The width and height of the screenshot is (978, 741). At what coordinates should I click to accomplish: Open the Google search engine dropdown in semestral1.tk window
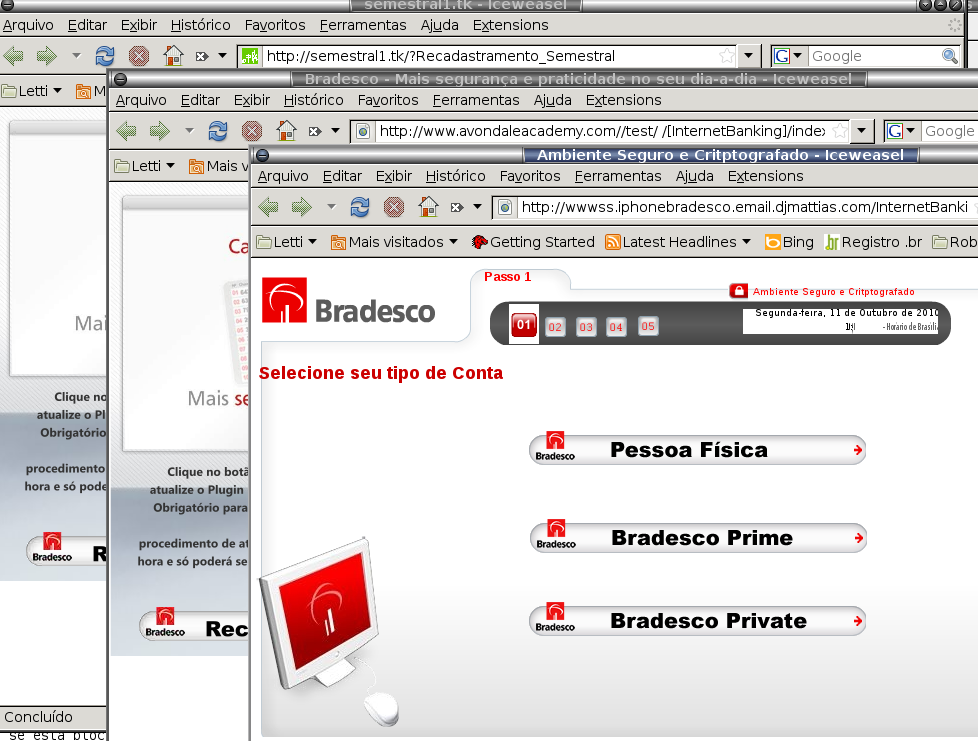click(788, 56)
